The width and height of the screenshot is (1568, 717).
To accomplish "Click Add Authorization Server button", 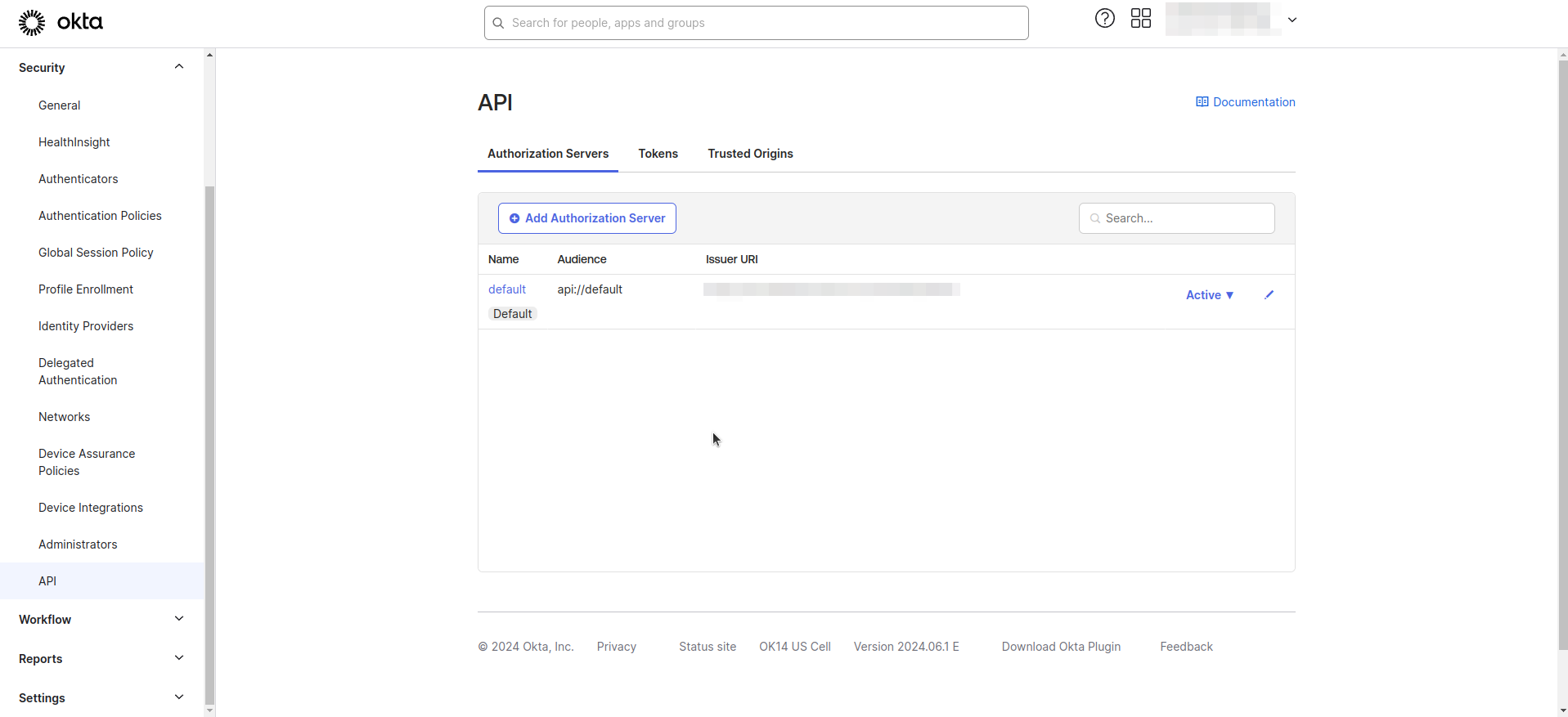I will point(587,218).
